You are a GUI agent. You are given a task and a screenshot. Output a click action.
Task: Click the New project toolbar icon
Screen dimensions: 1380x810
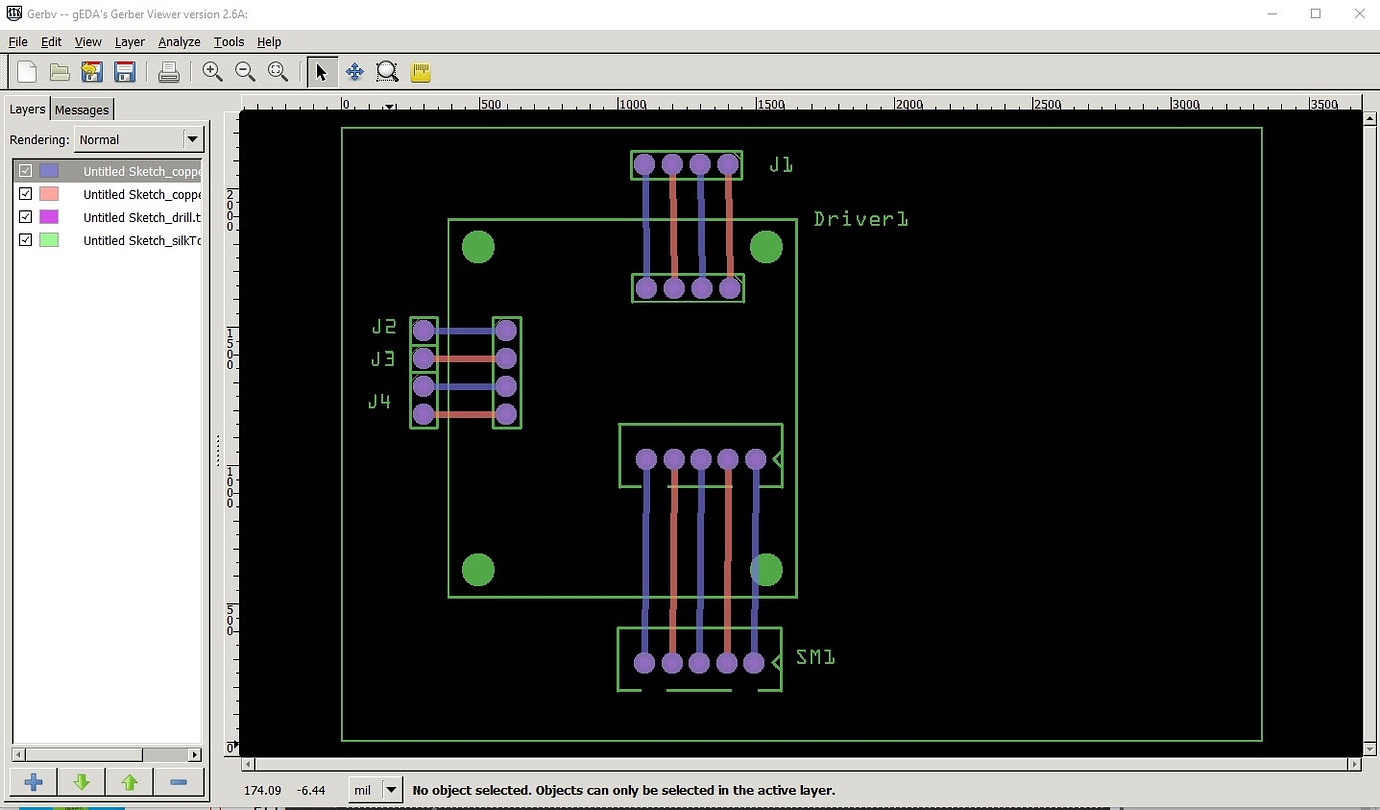click(x=27, y=72)
